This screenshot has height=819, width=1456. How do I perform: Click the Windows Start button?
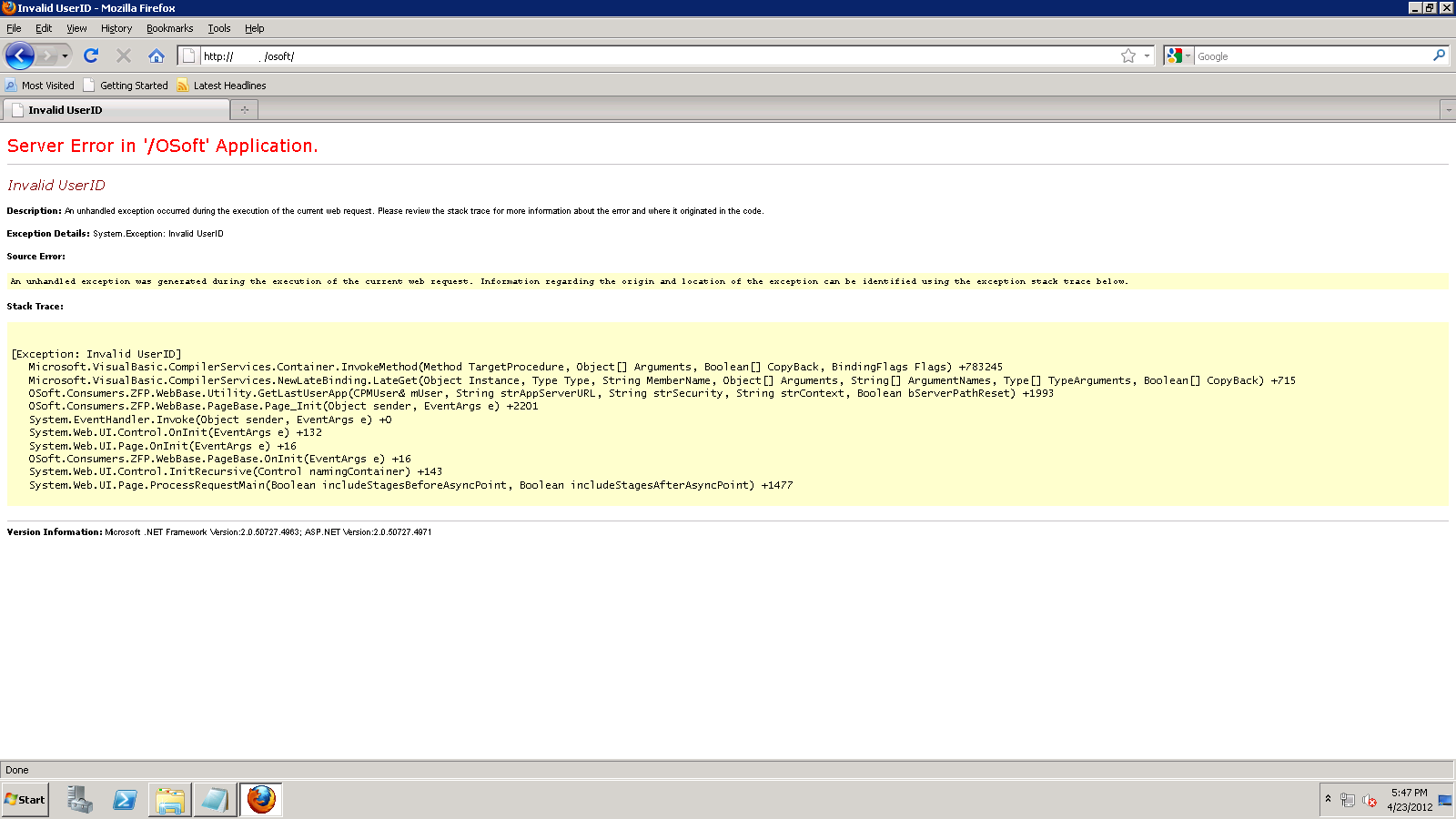coord(25,800)
